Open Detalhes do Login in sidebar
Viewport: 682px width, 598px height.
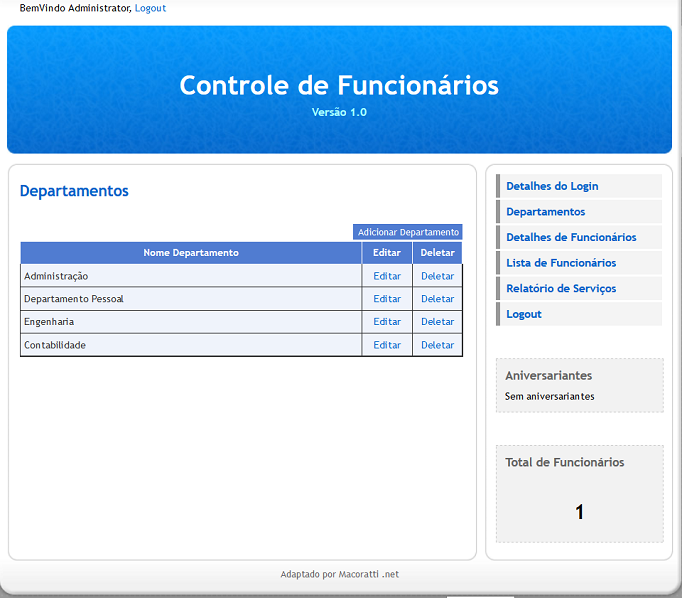(x=579, y=186)
